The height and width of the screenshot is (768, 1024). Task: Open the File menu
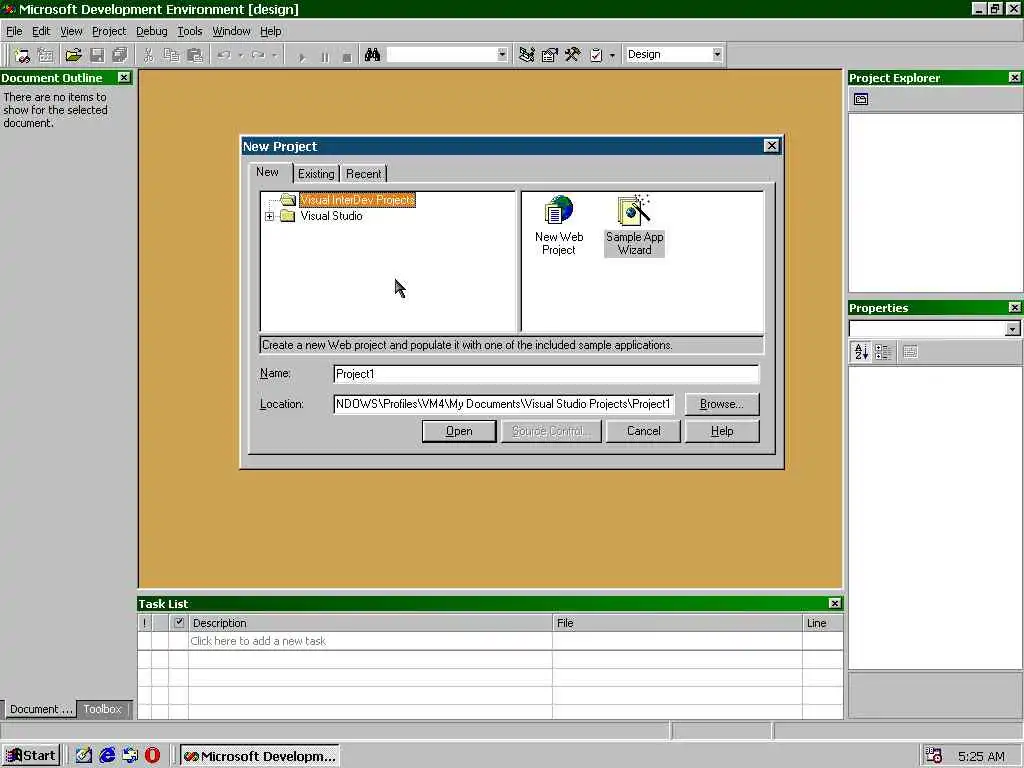[x=14, y=31]
